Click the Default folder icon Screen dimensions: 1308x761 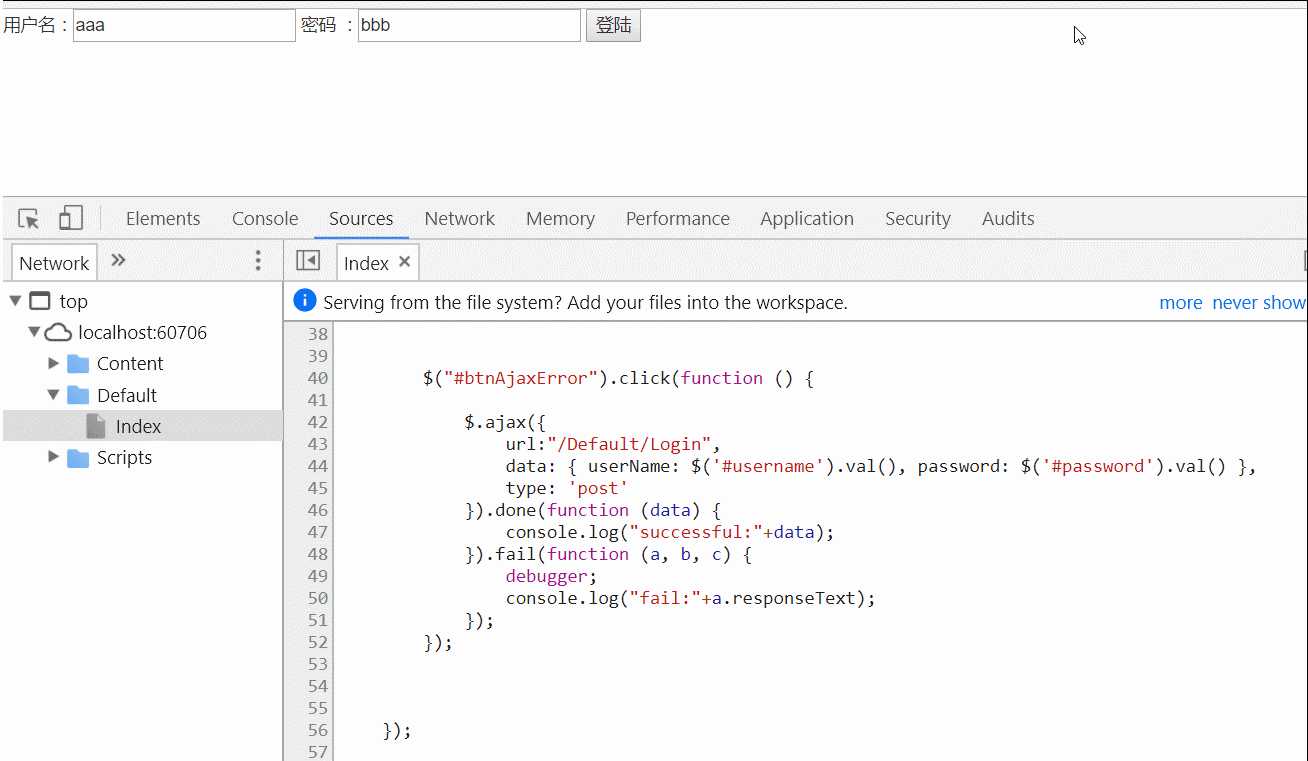78,395
